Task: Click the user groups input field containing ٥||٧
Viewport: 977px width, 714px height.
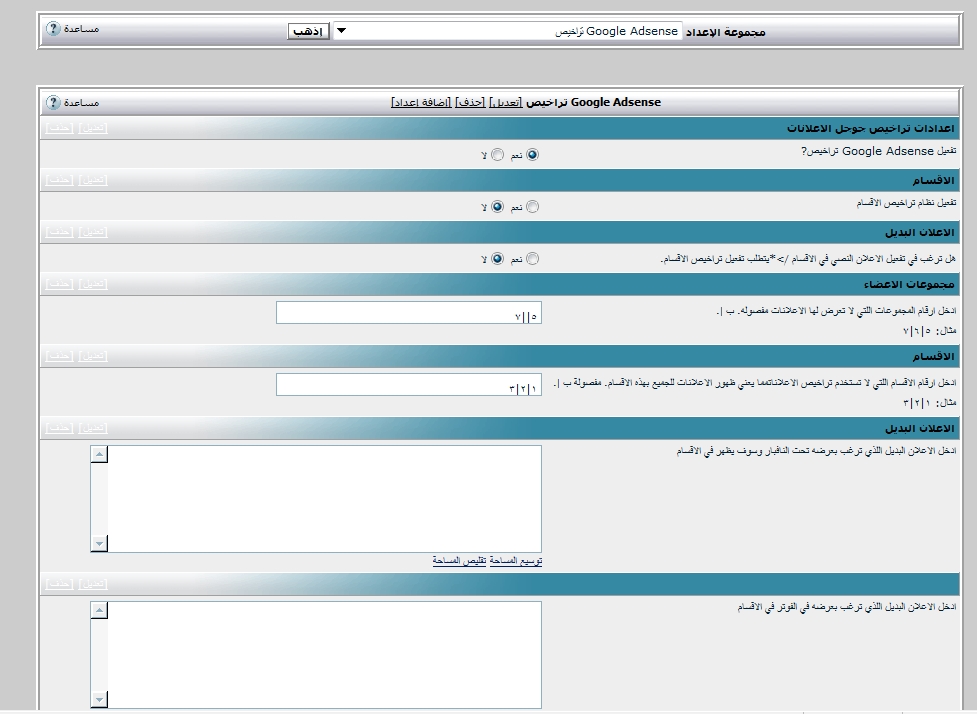Action: click(x=408, y=314)
